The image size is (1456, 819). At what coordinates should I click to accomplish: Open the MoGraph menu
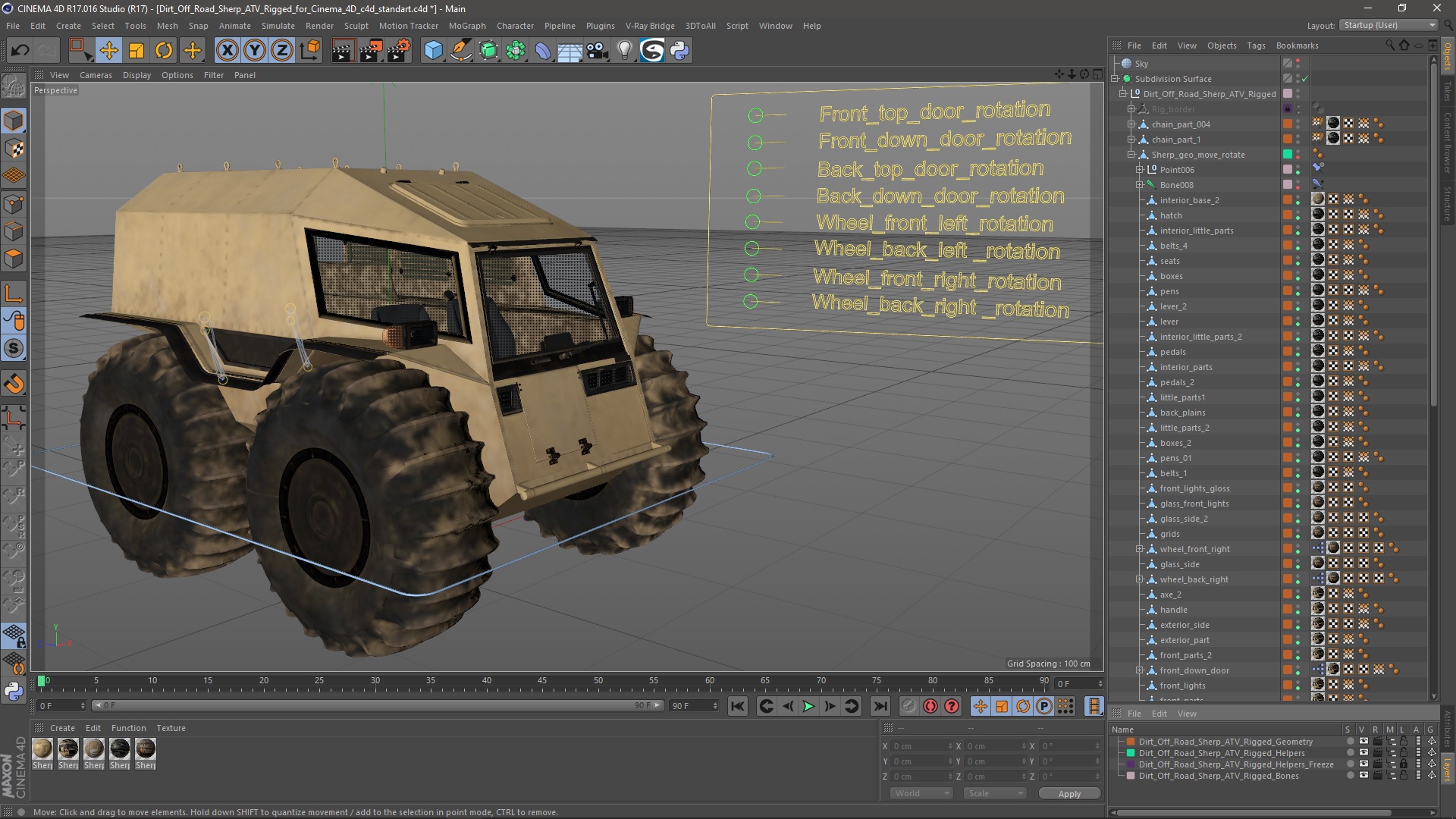click(466, 26)
